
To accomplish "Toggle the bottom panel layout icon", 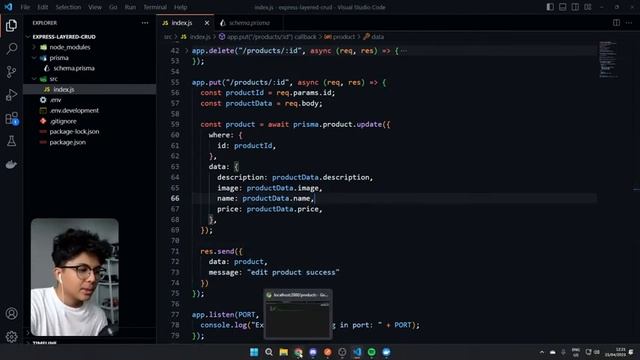I will coord(562,7).
